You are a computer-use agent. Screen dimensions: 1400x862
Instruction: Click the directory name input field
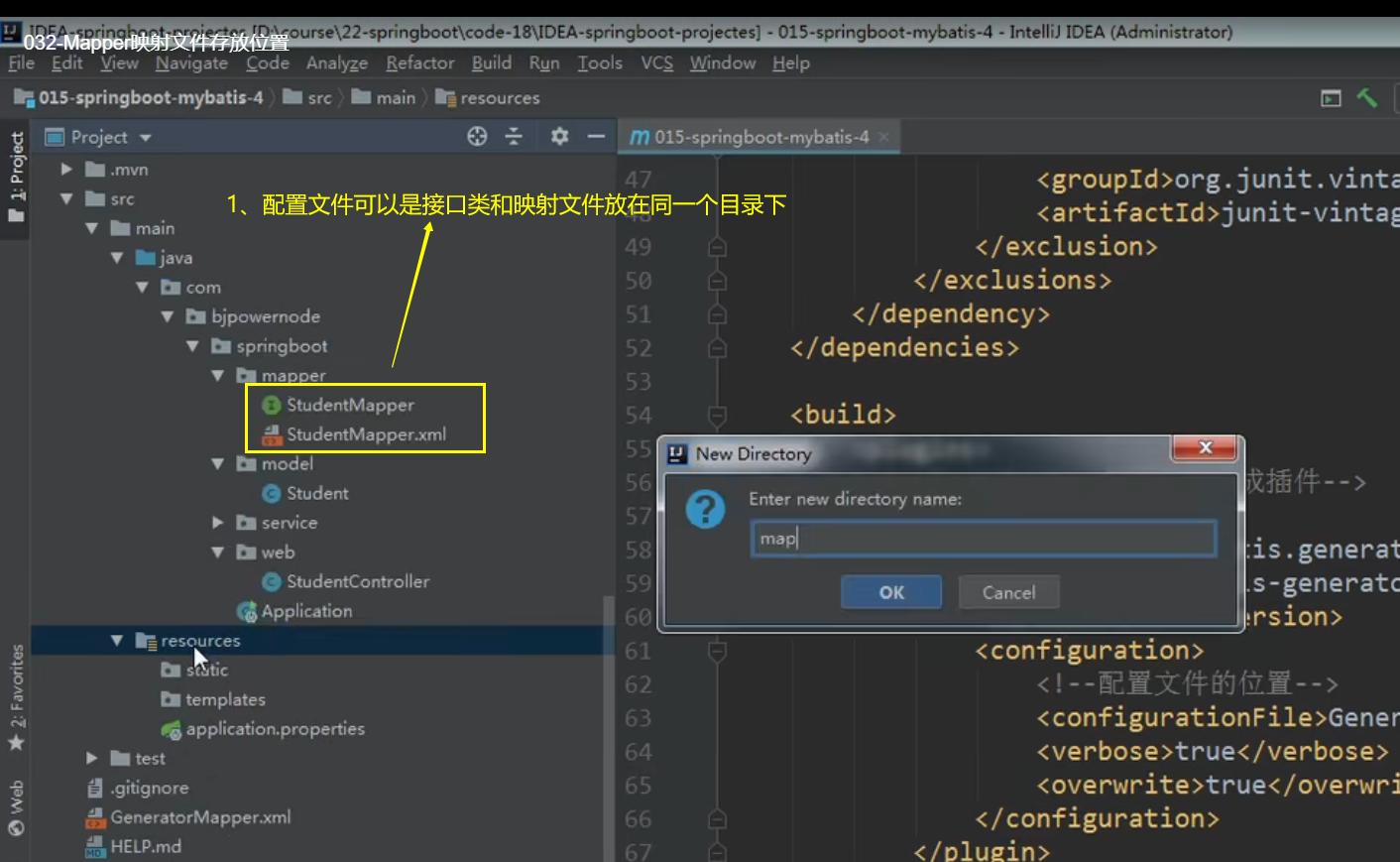coord(983,538)
